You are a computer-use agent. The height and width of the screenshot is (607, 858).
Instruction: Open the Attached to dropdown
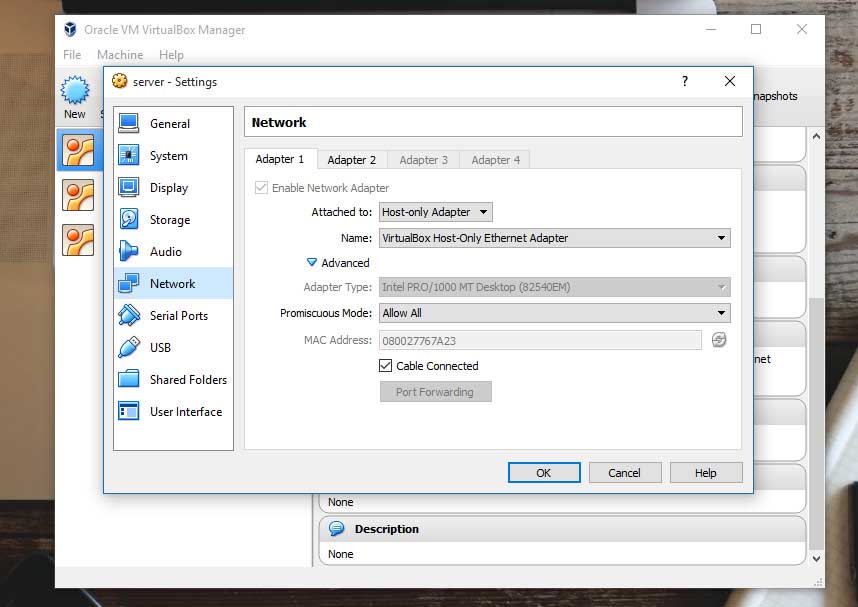point(436,212)
